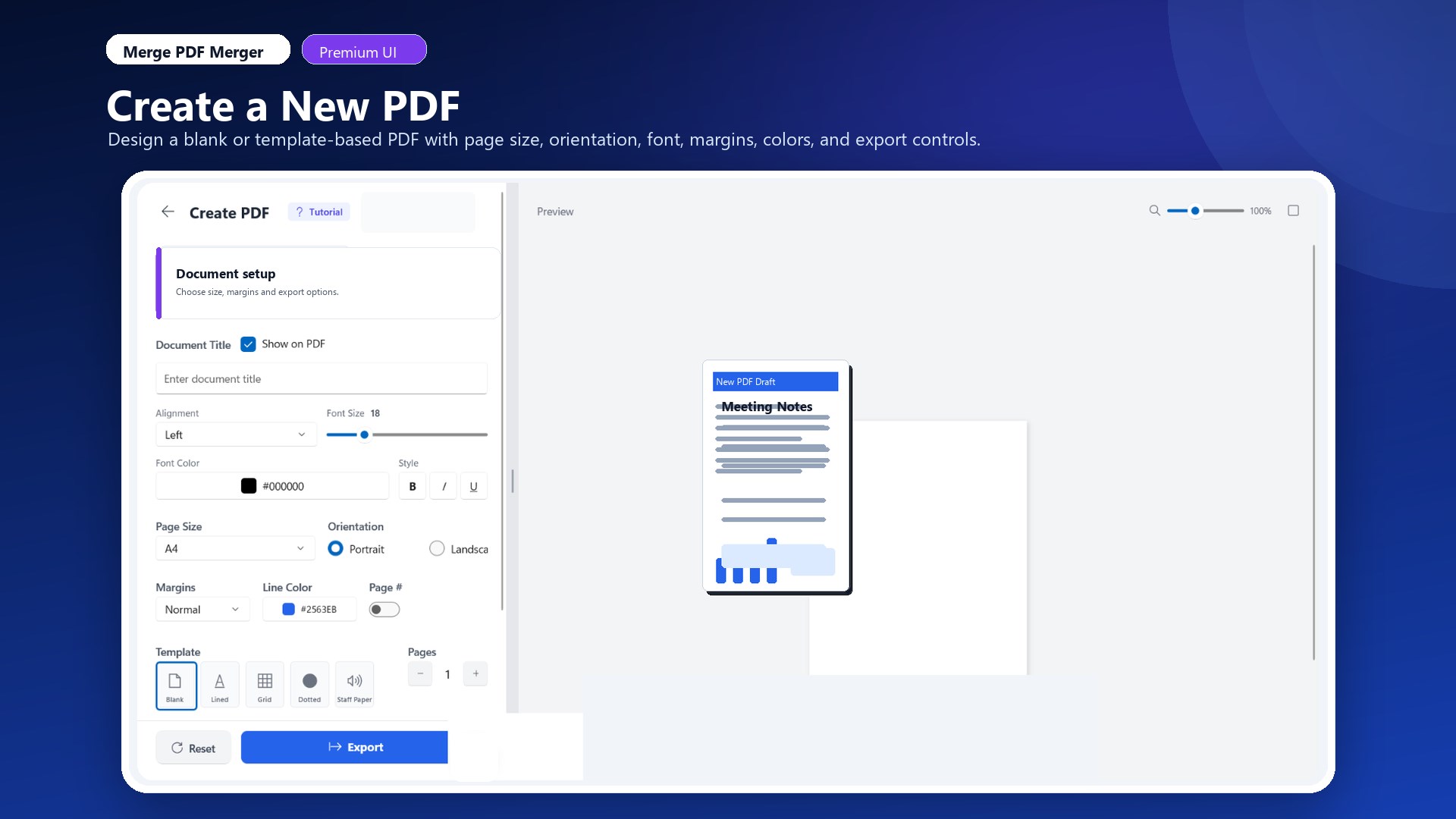Click the blue Line Color swatch

tap(288, 609)
